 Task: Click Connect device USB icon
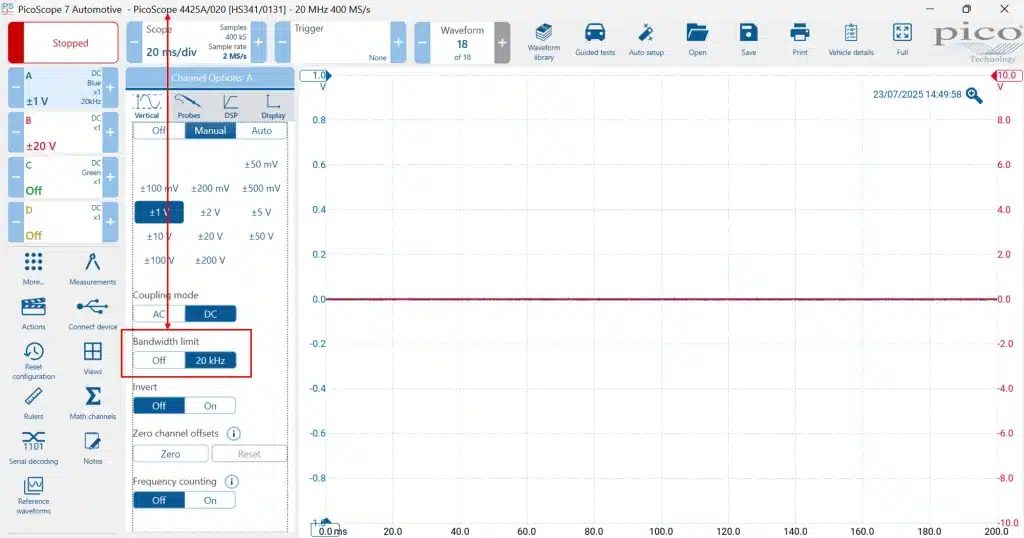[x=92, y=313]
